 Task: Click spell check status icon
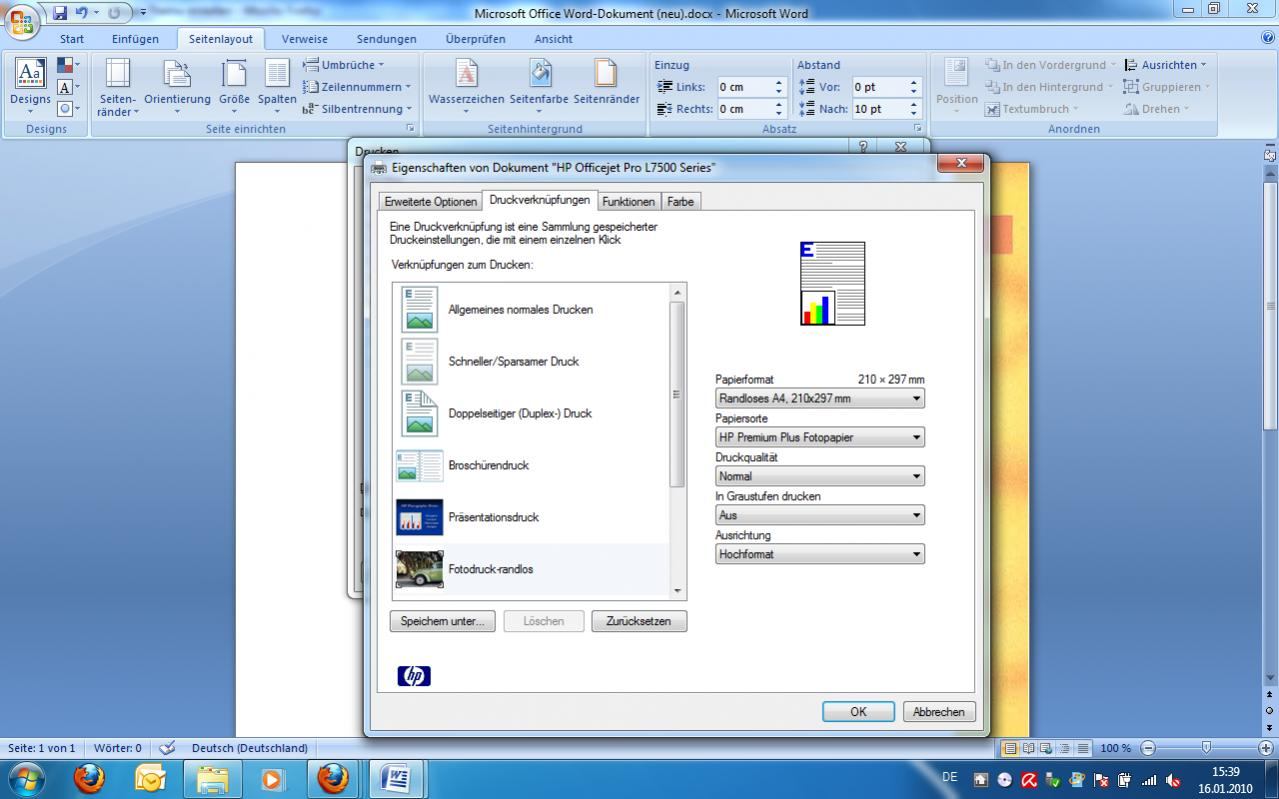pos(167,747)
